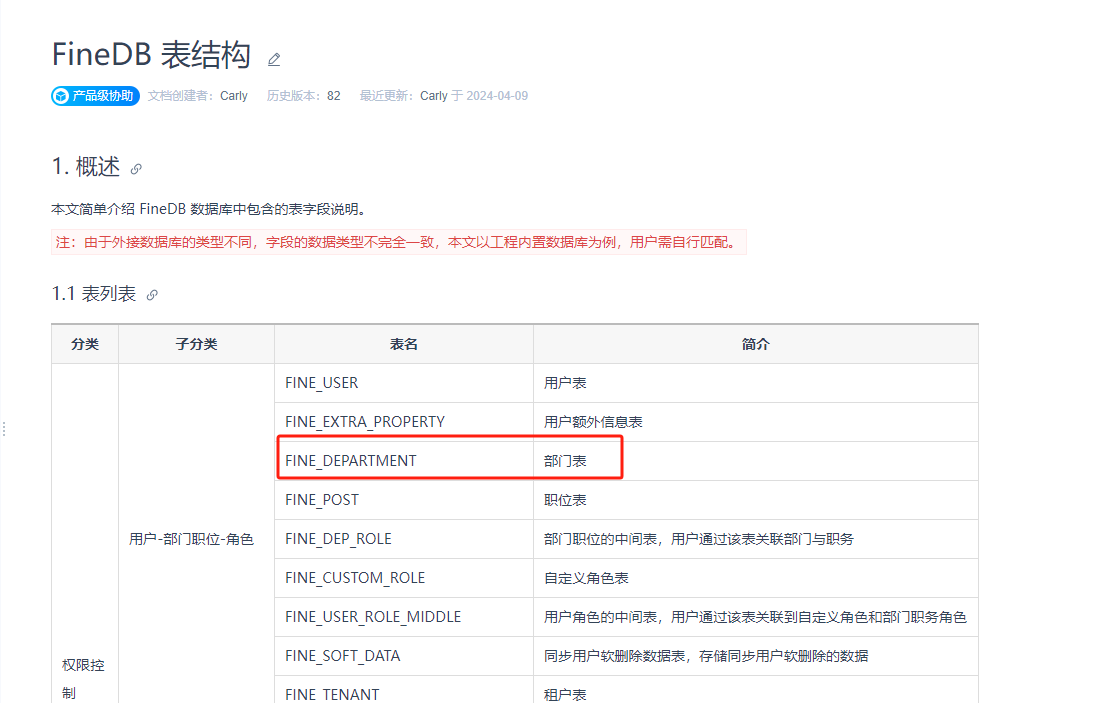Click the 用户表 description cell
The height and width of the screenshot is (703, 1108).
pyautogui.click(x=755, y=383)
